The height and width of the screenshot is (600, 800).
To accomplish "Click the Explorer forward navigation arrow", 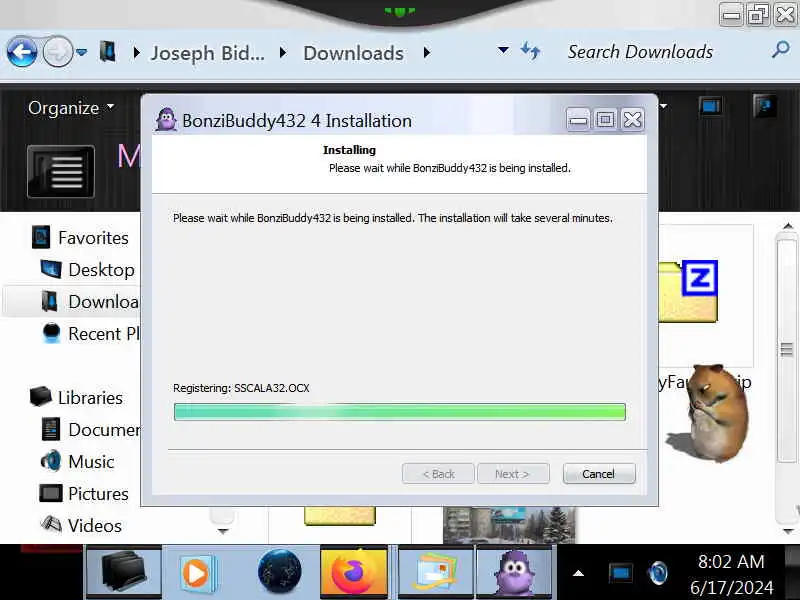I will click(x=58, y=52).
